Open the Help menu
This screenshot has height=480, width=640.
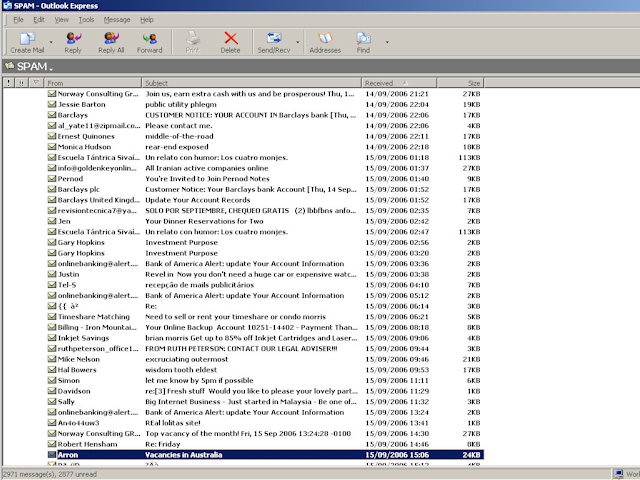pos(147,20)
